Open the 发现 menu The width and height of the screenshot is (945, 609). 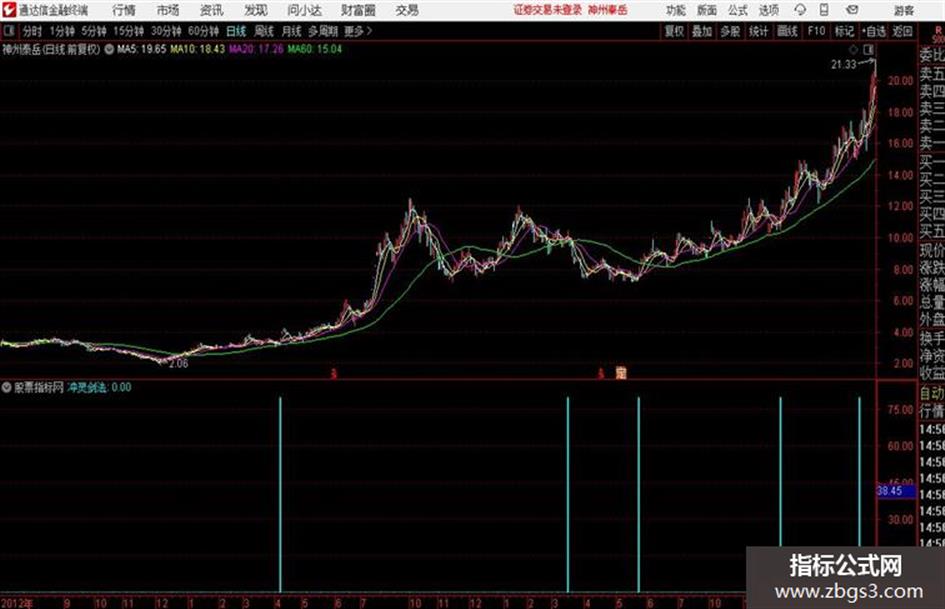point(256,10)
